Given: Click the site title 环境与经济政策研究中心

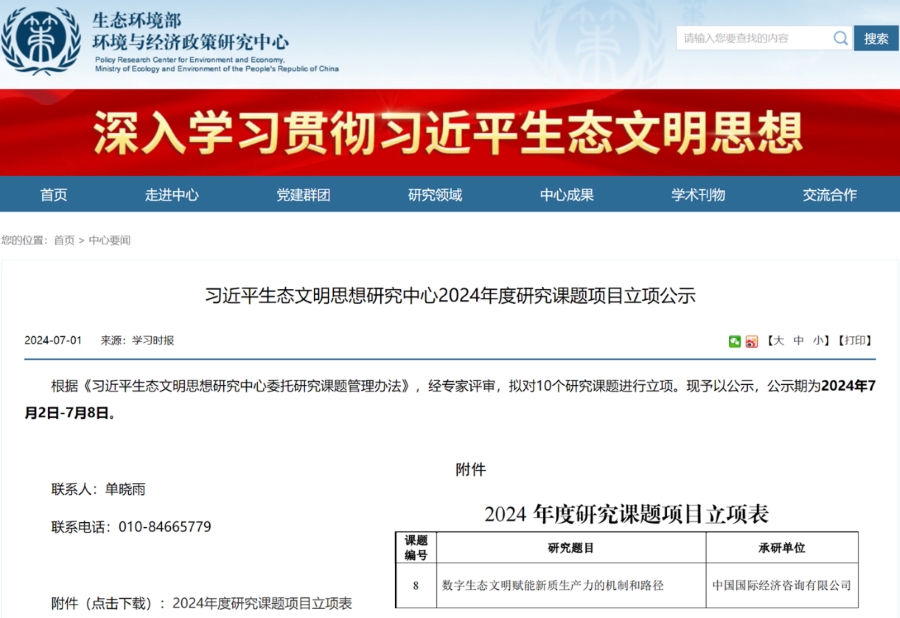Looking at the screenshot, I should 191,42.
